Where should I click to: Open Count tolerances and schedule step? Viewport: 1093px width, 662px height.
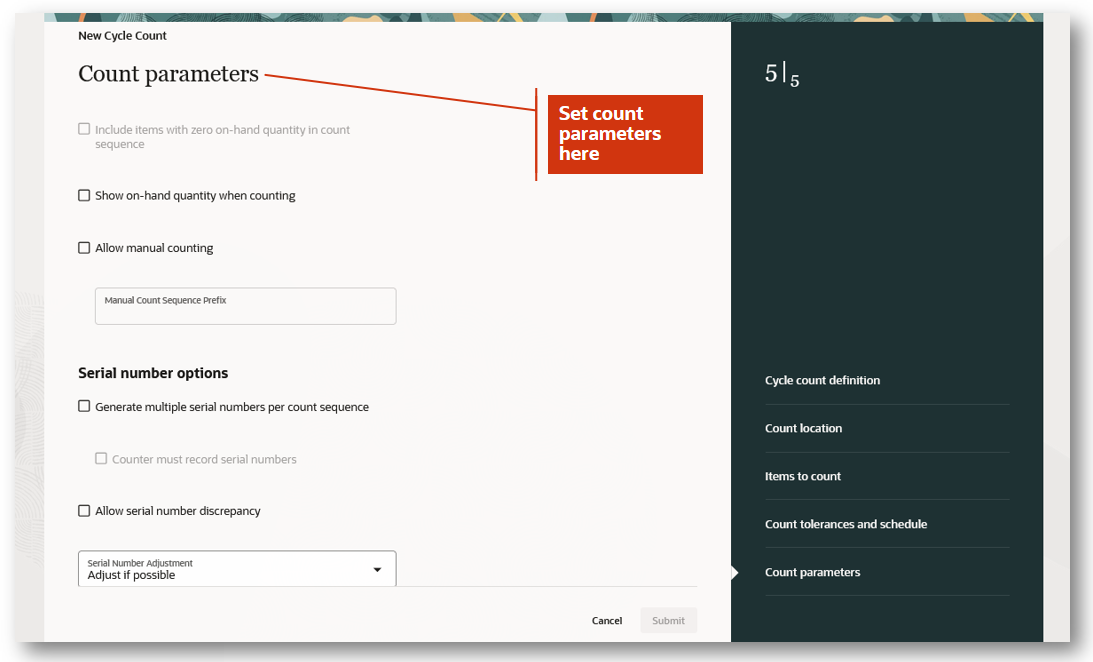click(846, 524)
